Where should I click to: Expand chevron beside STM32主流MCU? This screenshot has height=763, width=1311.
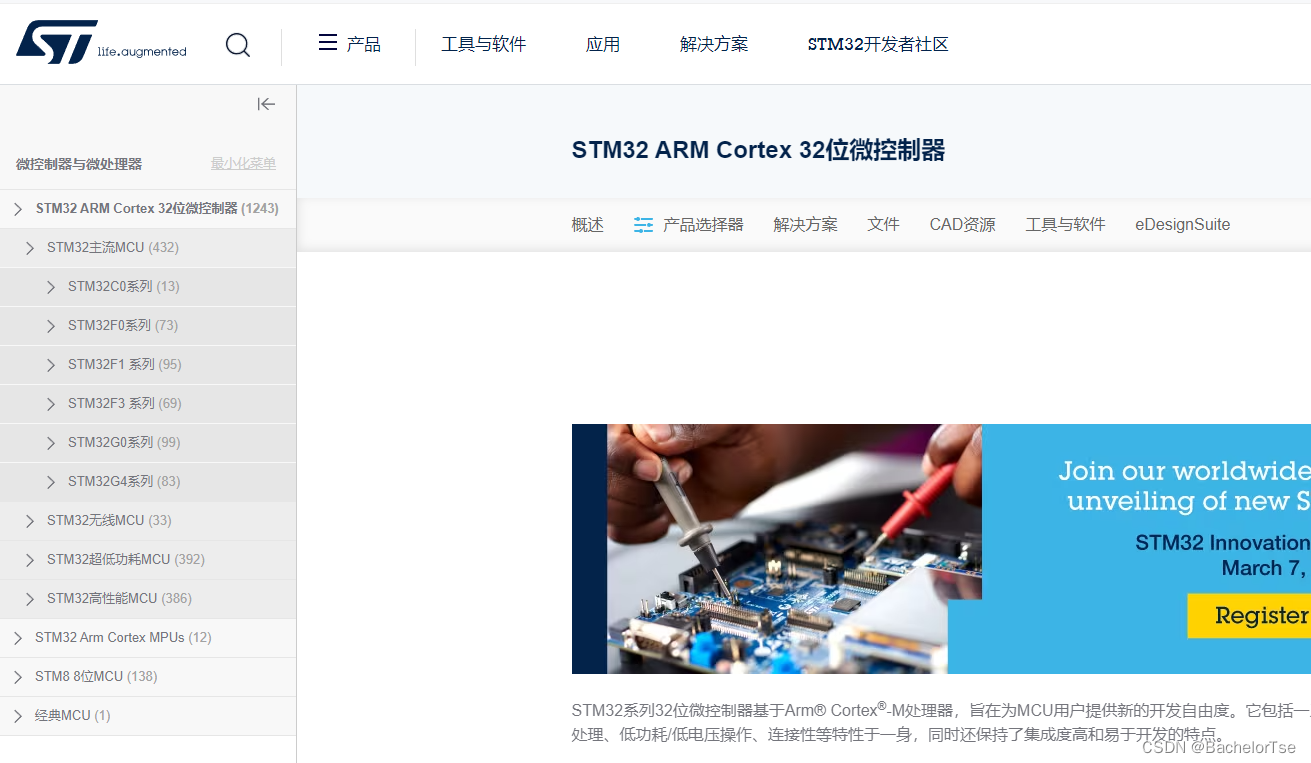(x=30, y=248)
